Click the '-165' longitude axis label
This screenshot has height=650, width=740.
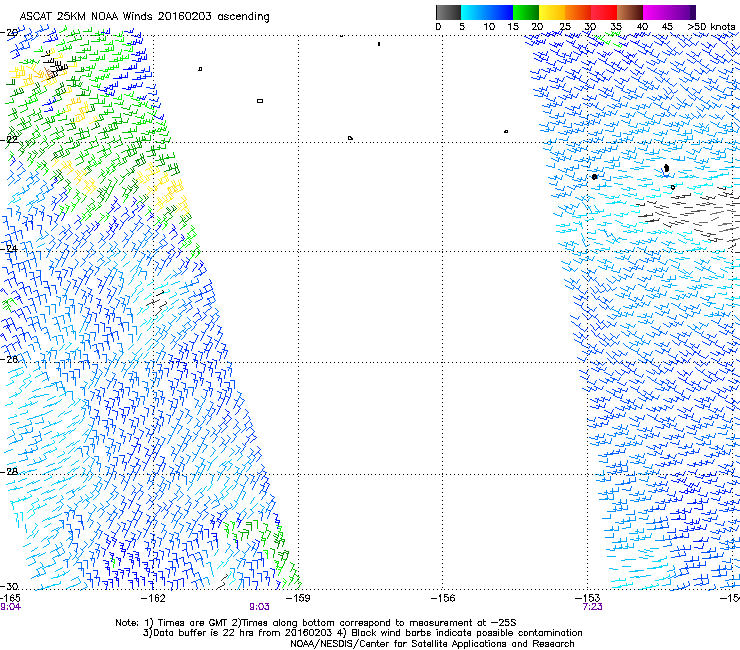(10, 598)
